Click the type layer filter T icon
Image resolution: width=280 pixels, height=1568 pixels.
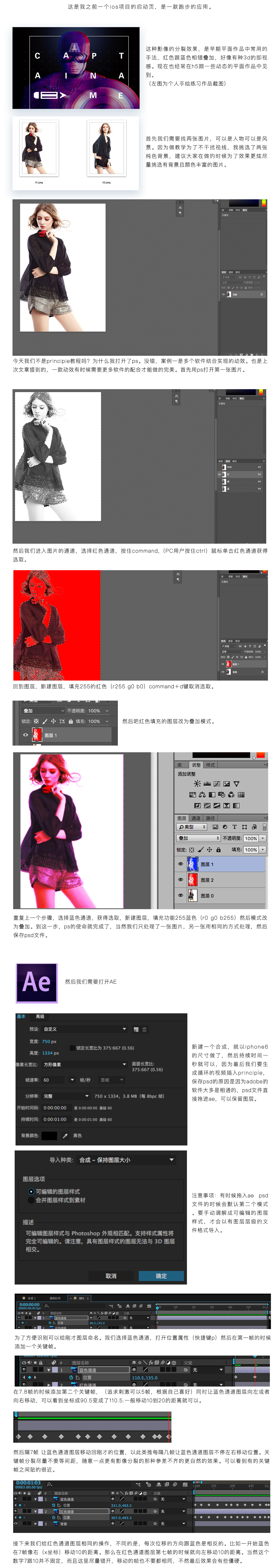[x=234, y=827]
